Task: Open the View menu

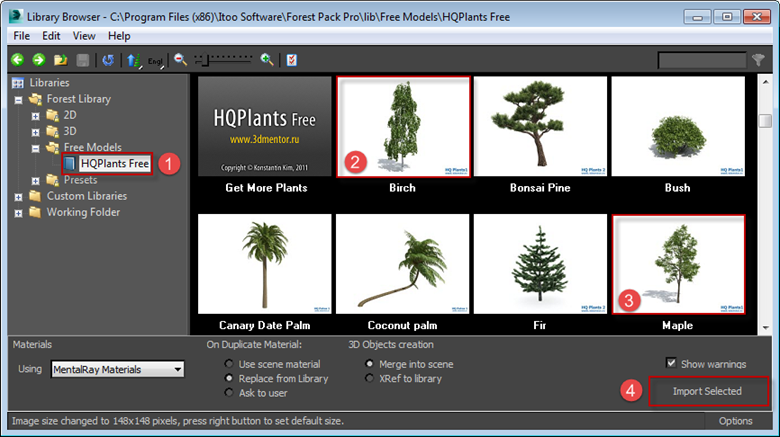Action: (84, 36)
